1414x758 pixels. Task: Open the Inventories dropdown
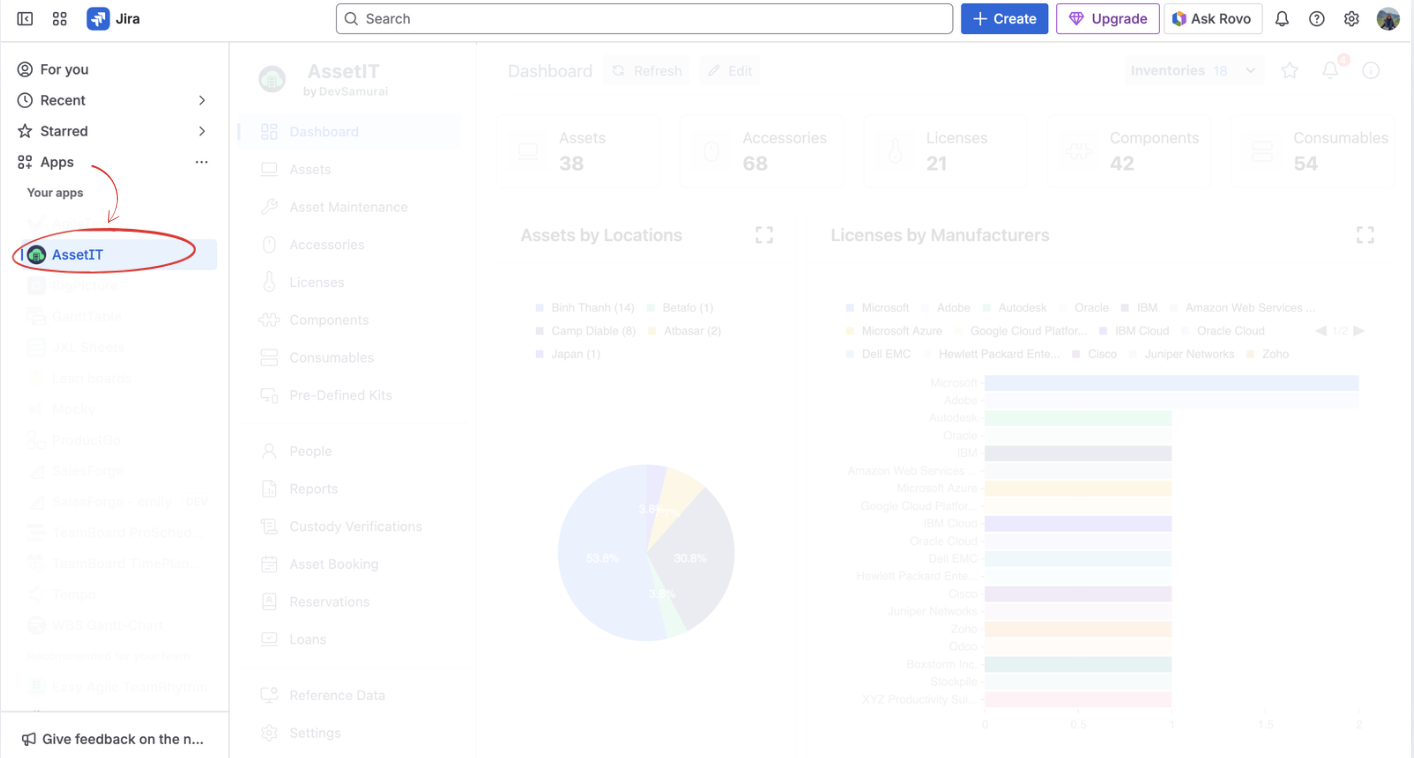1192,71
